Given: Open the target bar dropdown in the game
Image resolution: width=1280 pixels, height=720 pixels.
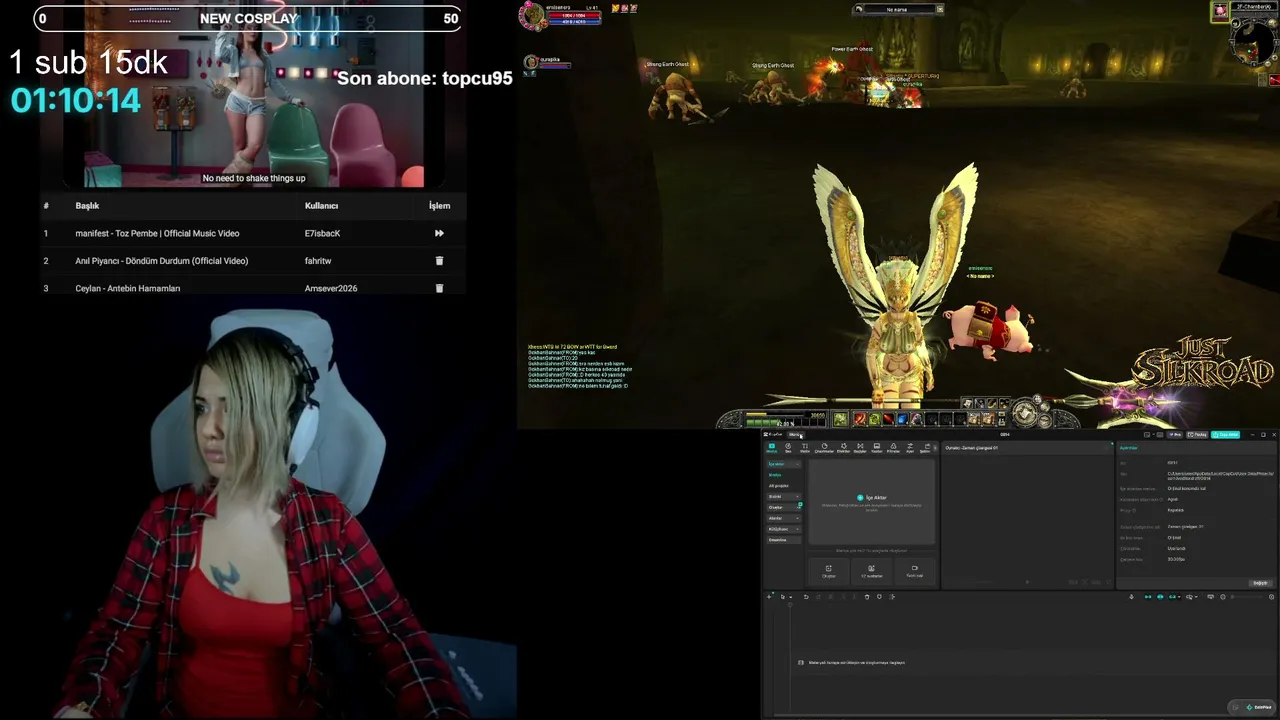Looking at the screenshot, I should [939, 9].
